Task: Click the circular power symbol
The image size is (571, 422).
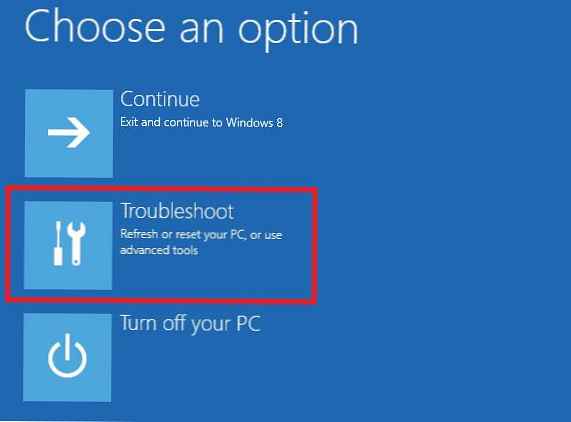Action: click(67, 355)
